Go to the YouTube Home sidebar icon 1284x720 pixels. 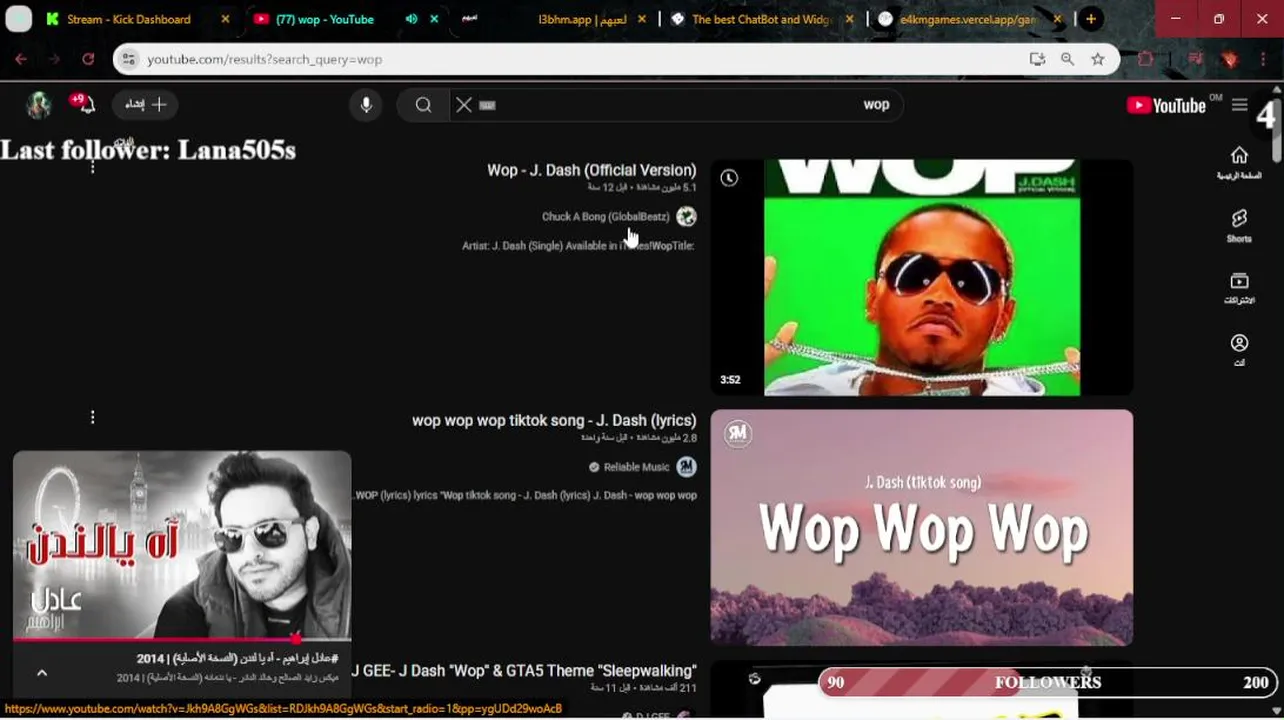(1239, 163)
